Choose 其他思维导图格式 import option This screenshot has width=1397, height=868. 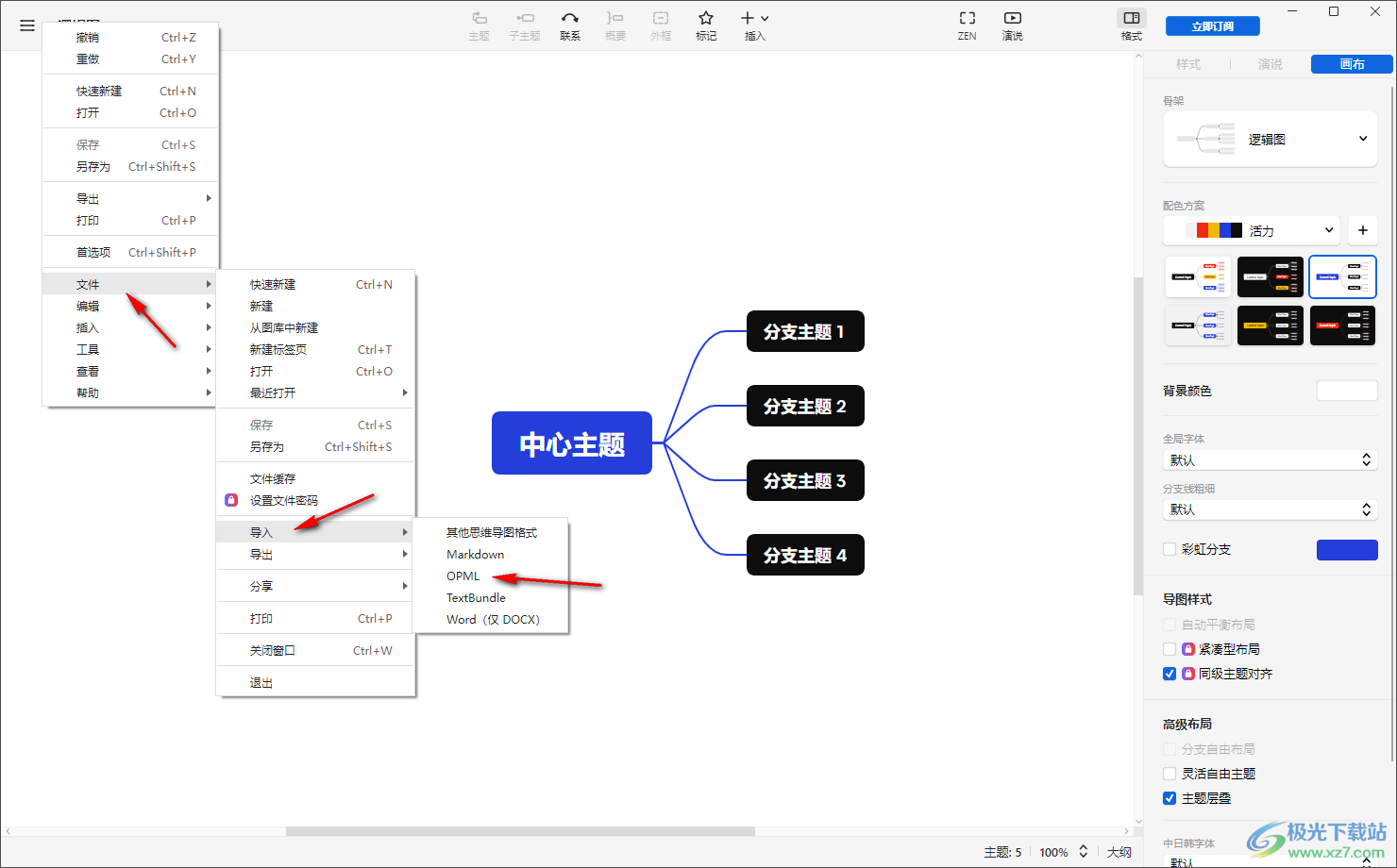(491, 532)
